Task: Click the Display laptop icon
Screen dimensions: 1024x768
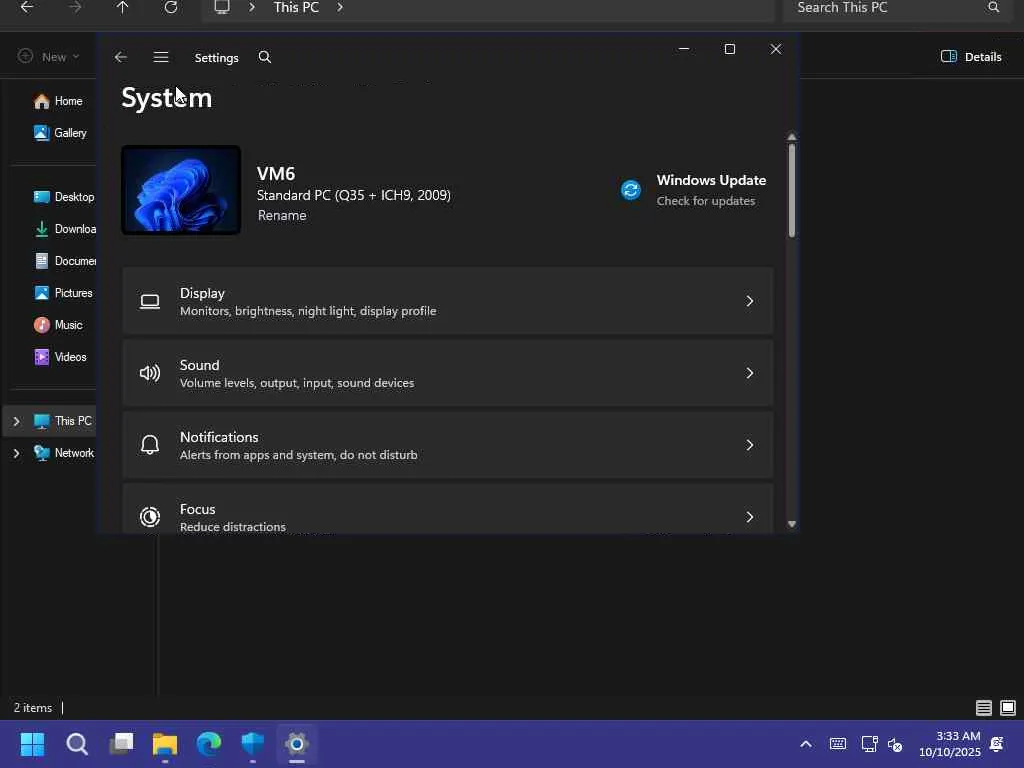Action: 150,301
